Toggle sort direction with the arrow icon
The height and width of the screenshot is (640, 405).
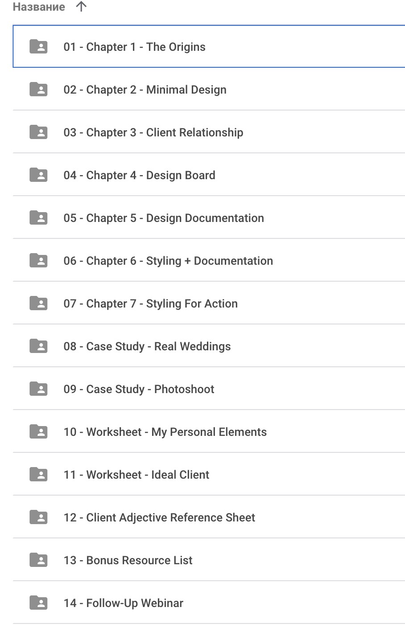(x=81, y=7)
